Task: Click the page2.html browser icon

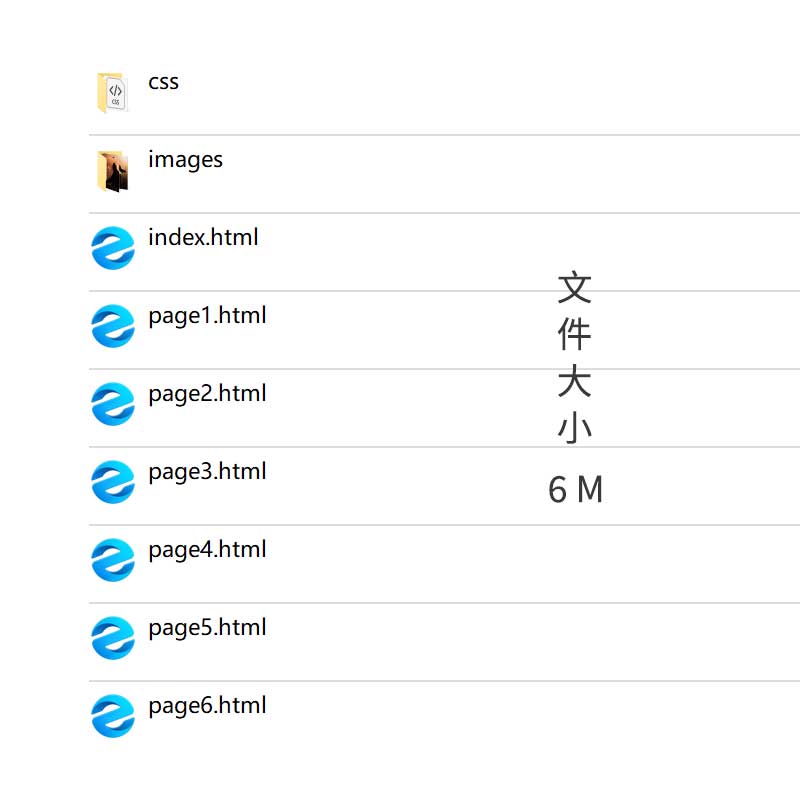Action: click(x=113, y=404)
